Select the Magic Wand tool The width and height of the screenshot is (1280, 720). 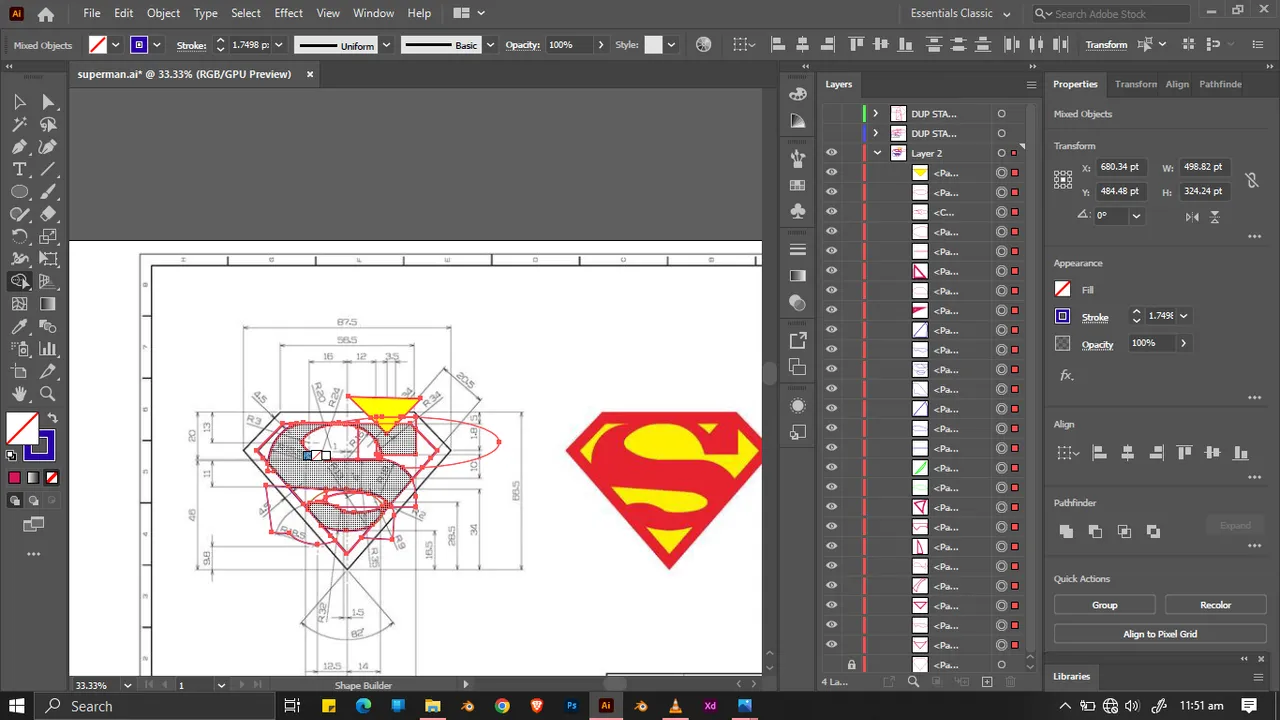19,125
